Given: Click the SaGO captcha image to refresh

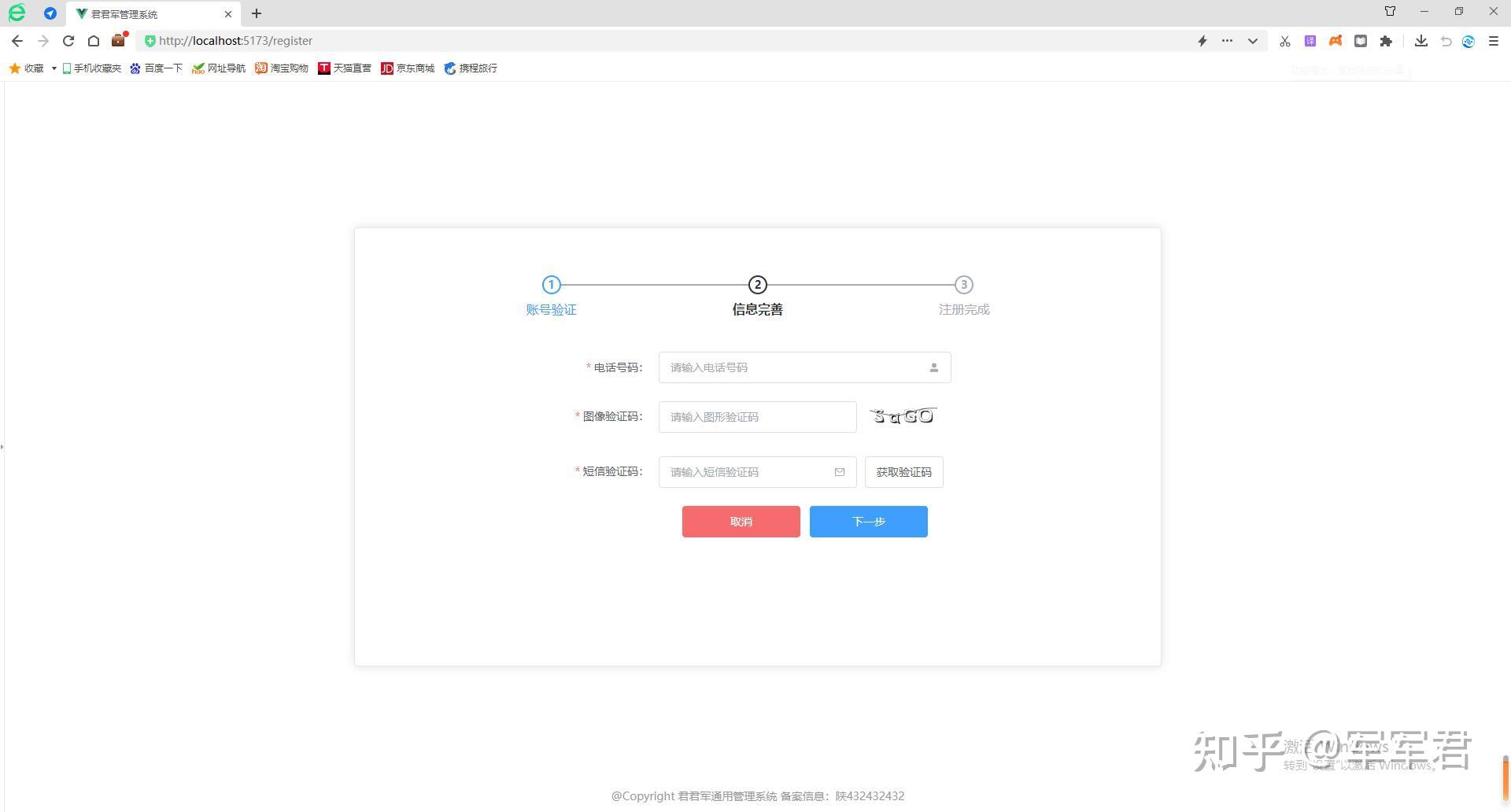Looking at the screenshot, I should pyautogui.click(x=903, y=416).
